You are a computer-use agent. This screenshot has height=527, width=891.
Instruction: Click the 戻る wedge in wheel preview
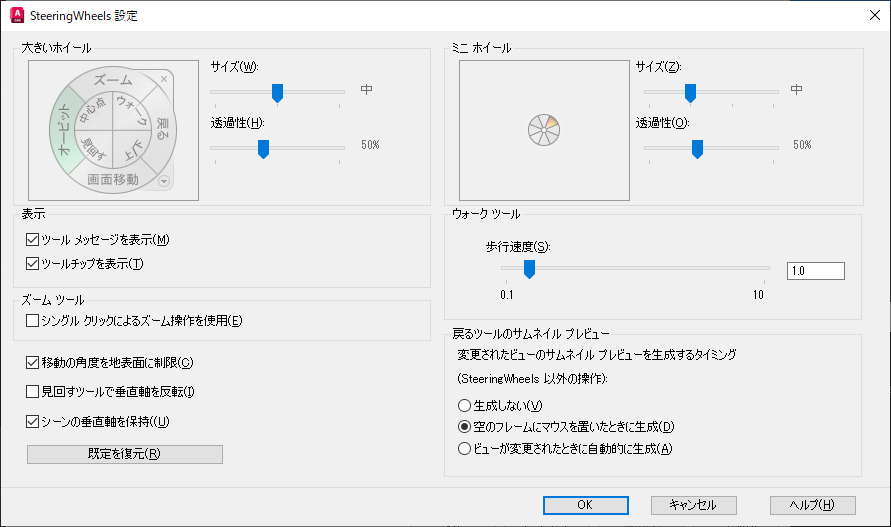point(163,130)
